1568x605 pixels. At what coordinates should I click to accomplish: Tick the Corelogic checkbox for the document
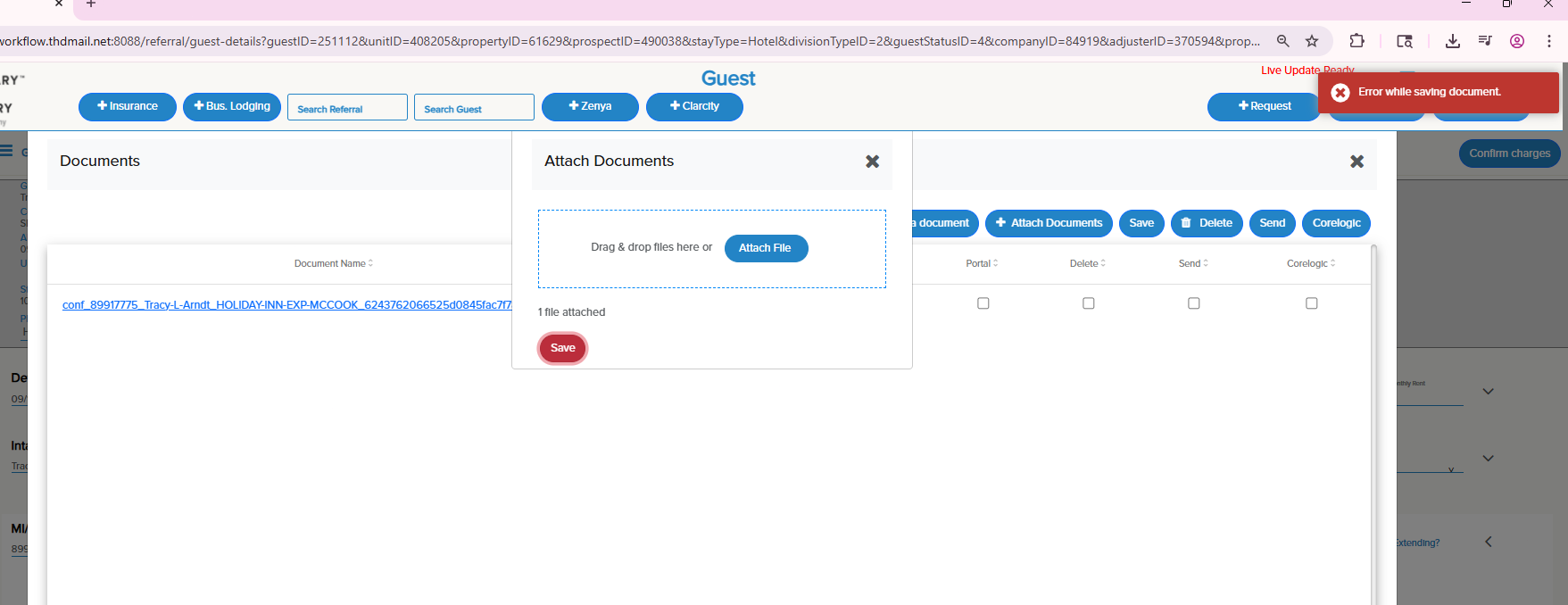pyautogui.click(x=1311, y=303)
